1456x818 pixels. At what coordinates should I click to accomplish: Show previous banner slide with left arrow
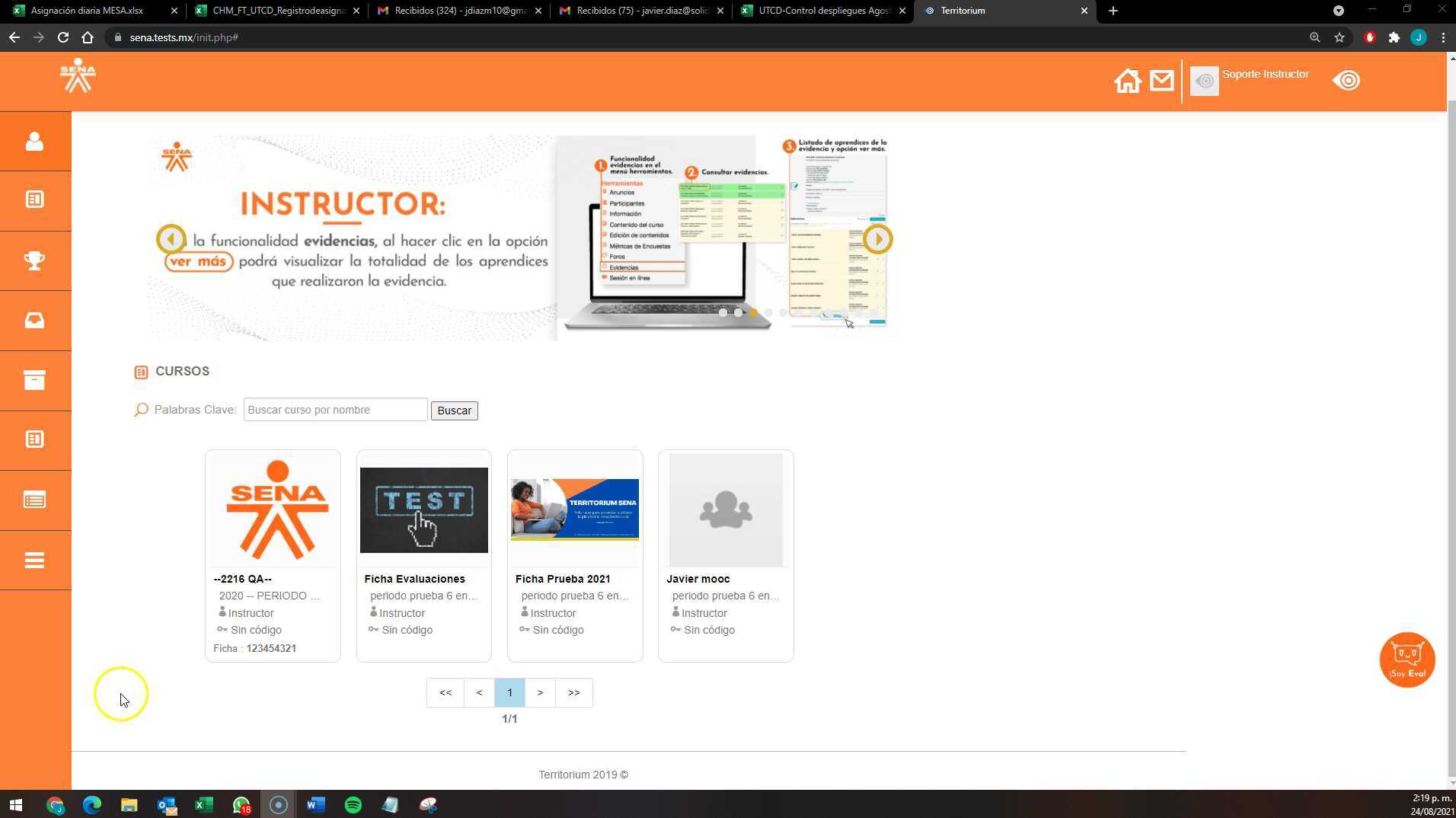[171, 238]
